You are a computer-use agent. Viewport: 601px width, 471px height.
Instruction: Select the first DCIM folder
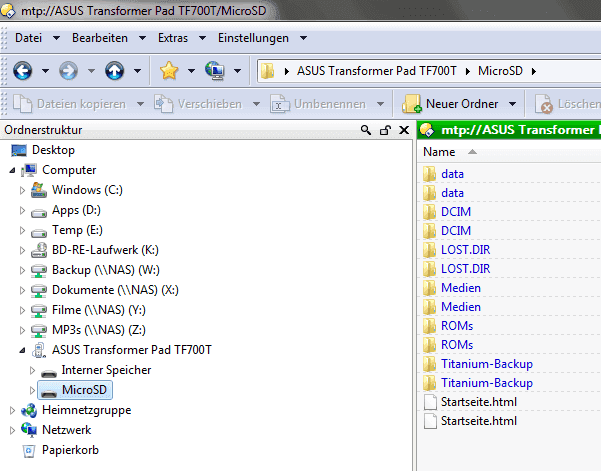pyautogui.click(x=456, y=212)
